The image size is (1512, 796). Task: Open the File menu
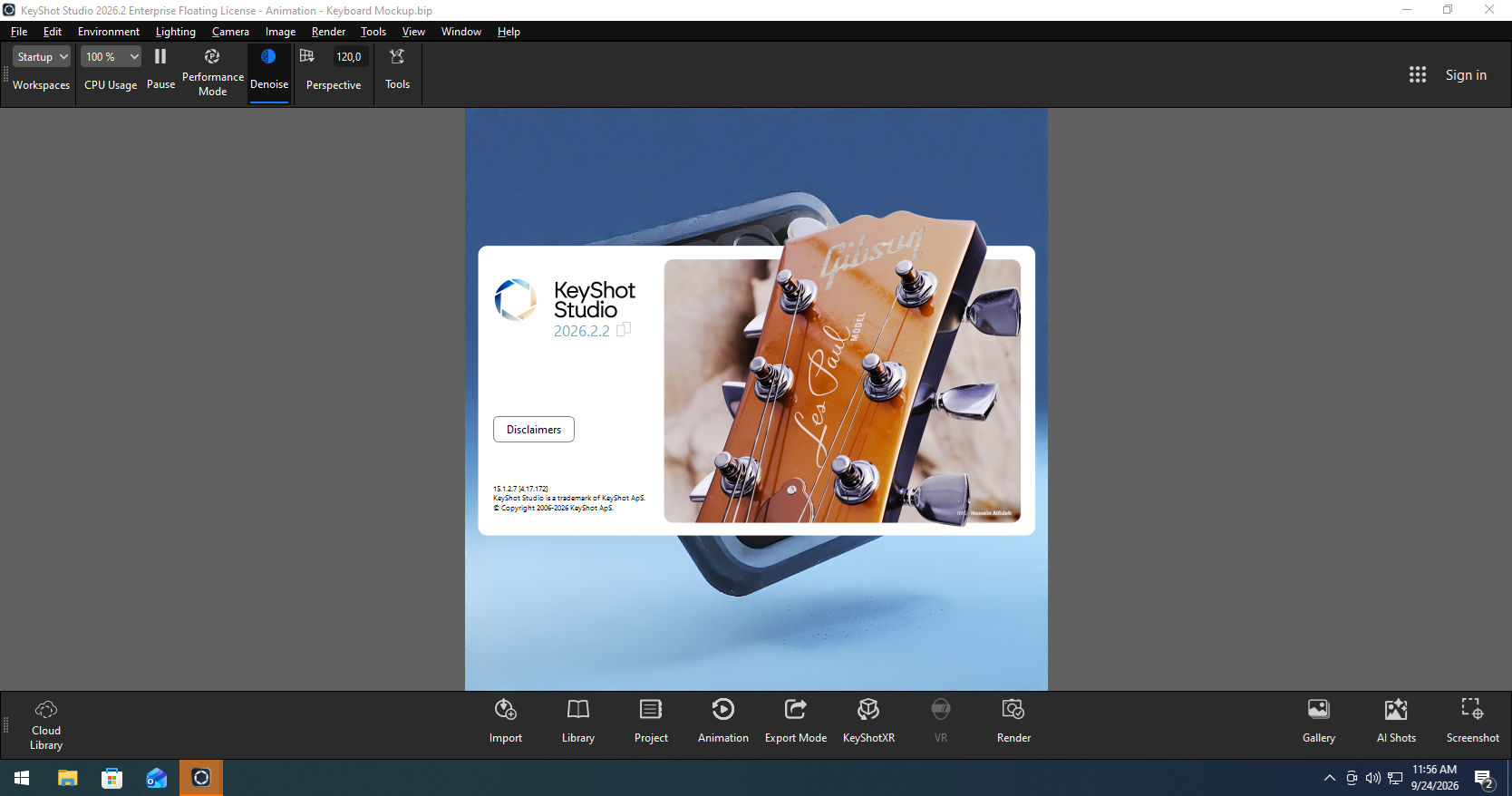pos(19,32)
